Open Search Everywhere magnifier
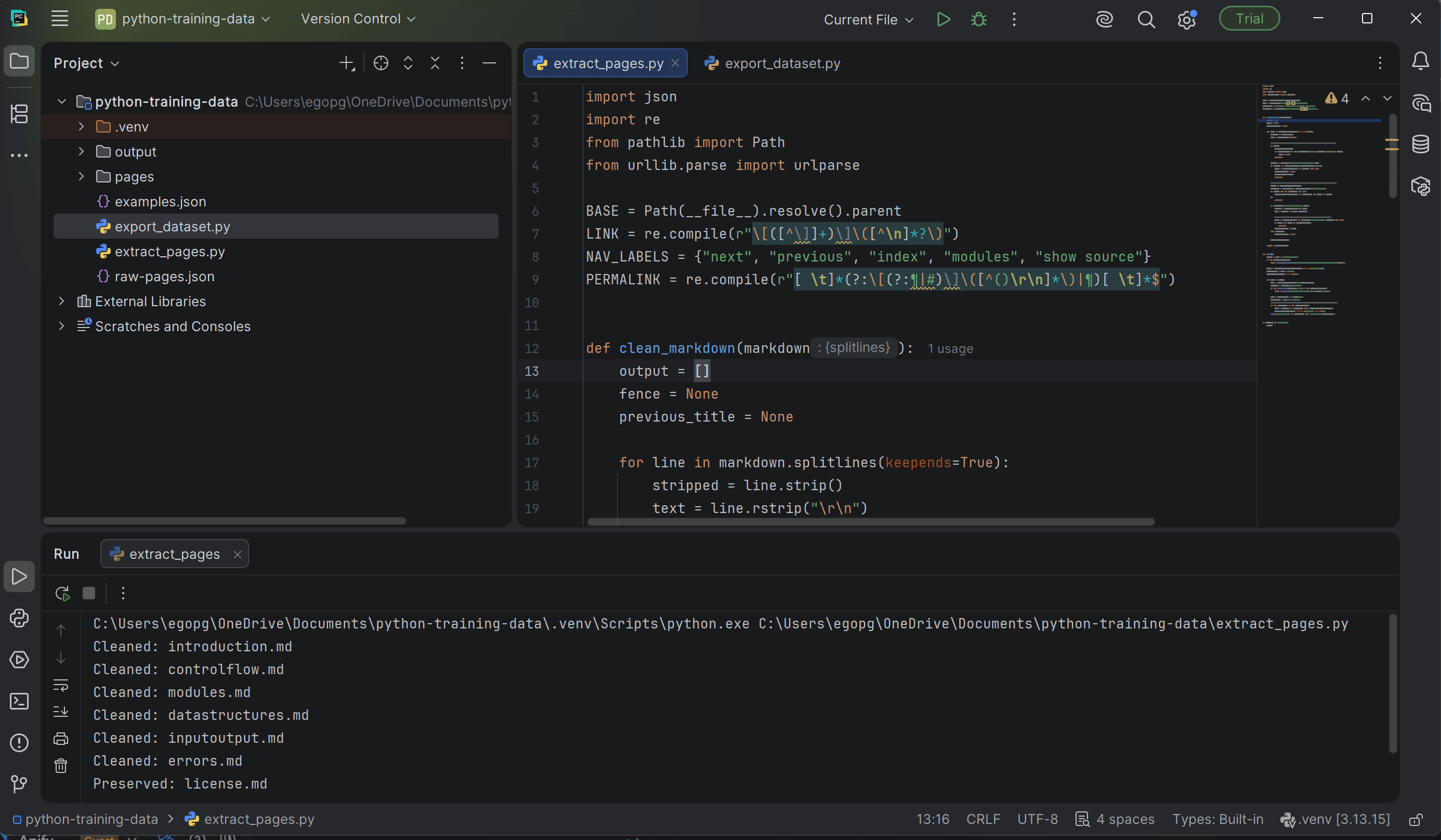 [x=1146, y=19]
